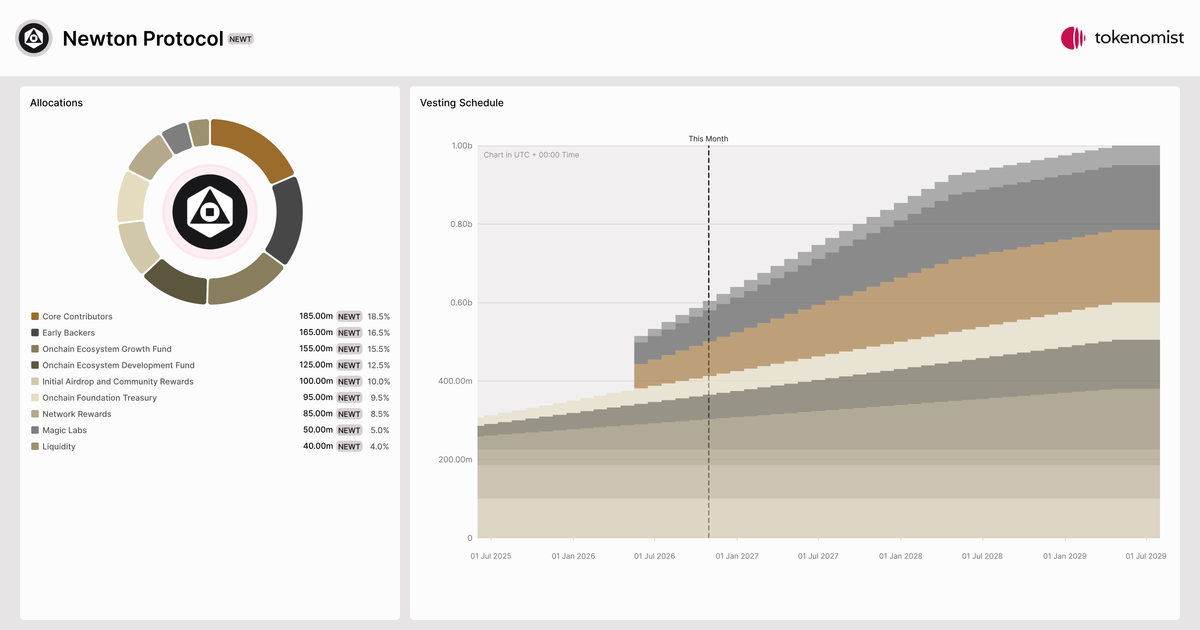The height and width of the screenshot is (630, 1200).
Task: Click the Allocations panel heading
Action: point(56,103)
